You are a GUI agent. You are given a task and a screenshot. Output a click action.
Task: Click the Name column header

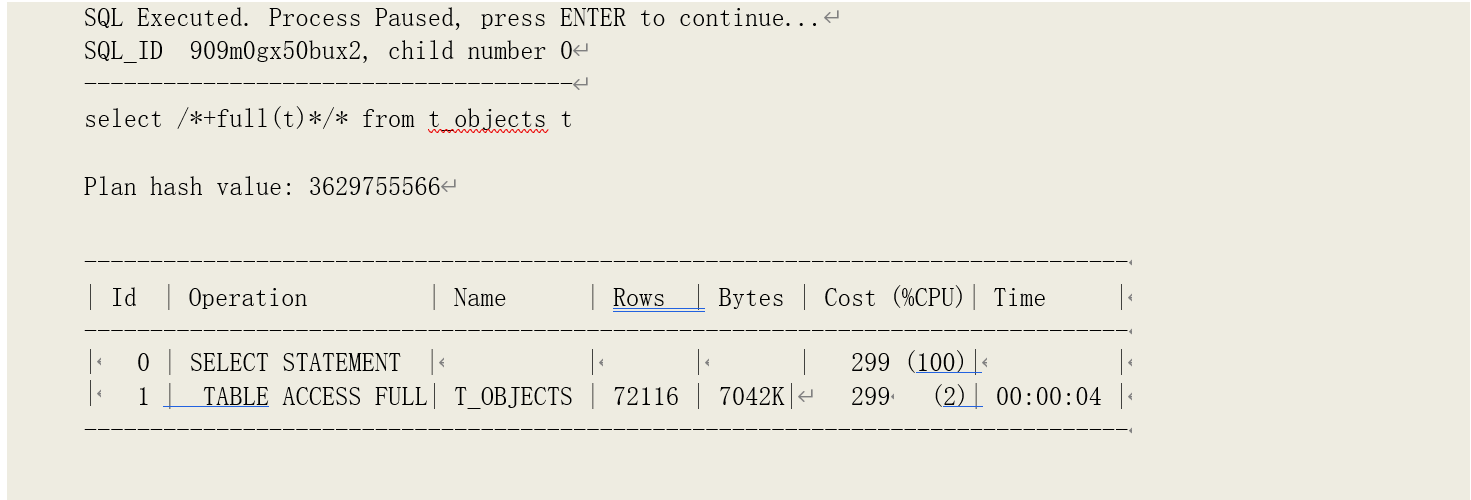479,298
